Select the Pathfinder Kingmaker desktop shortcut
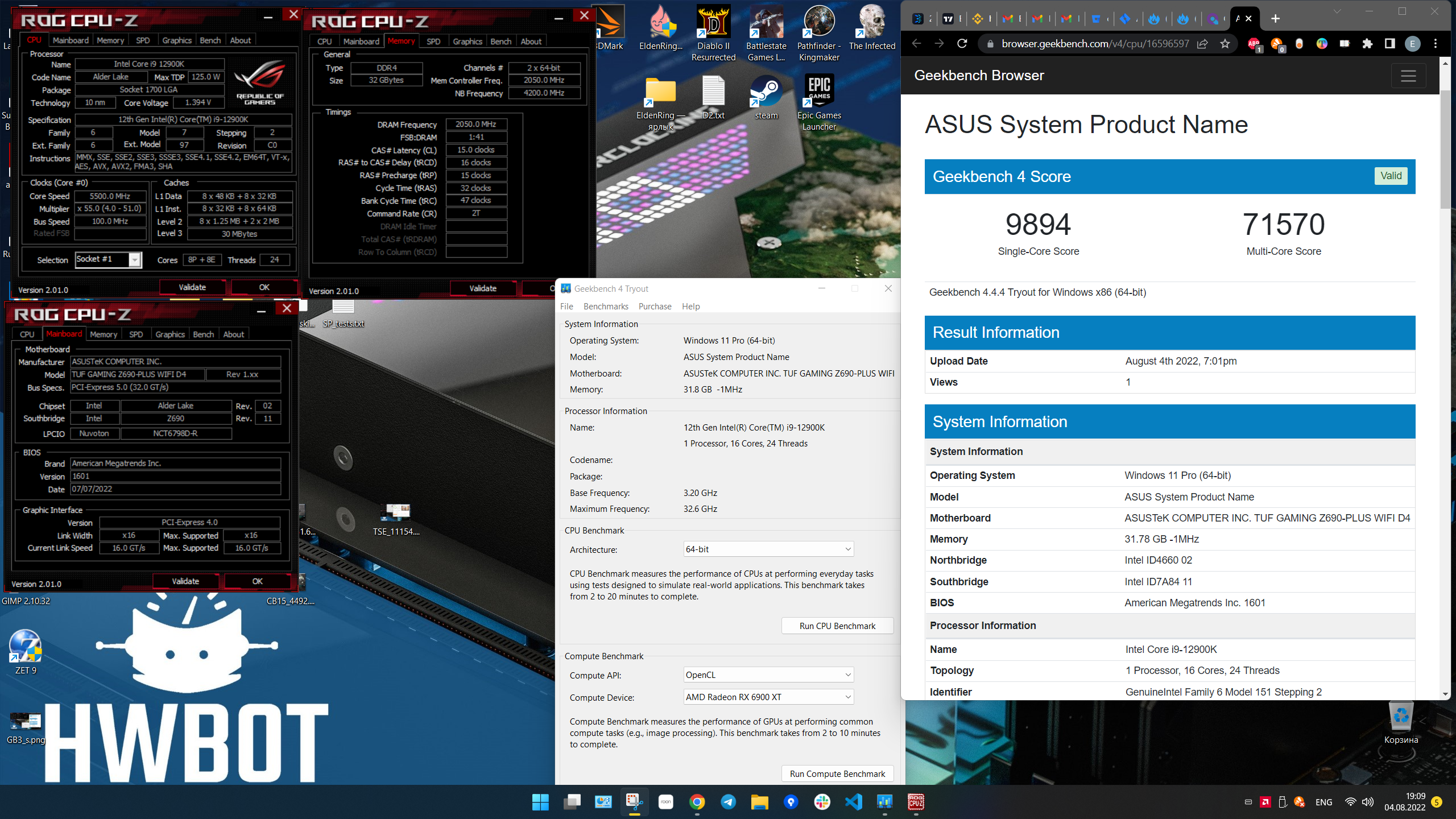 819,33
